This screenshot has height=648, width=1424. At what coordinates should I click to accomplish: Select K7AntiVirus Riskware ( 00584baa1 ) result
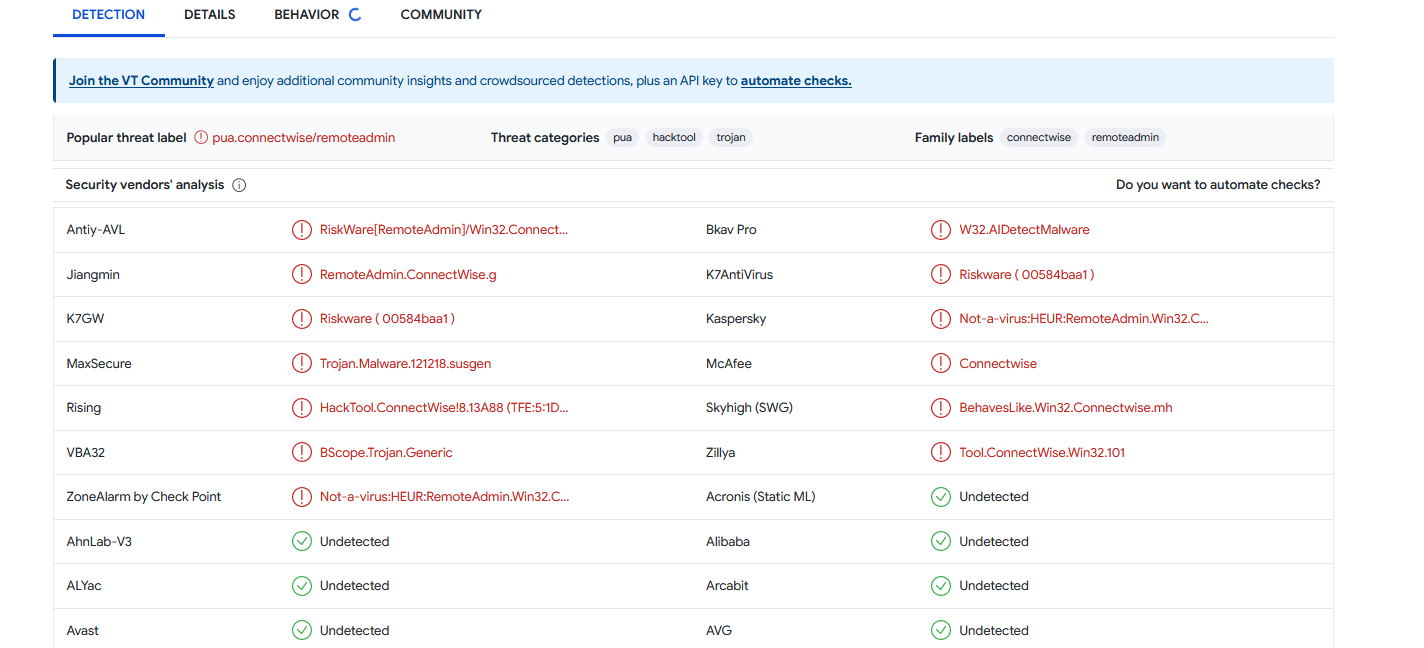pos(1027,275)
